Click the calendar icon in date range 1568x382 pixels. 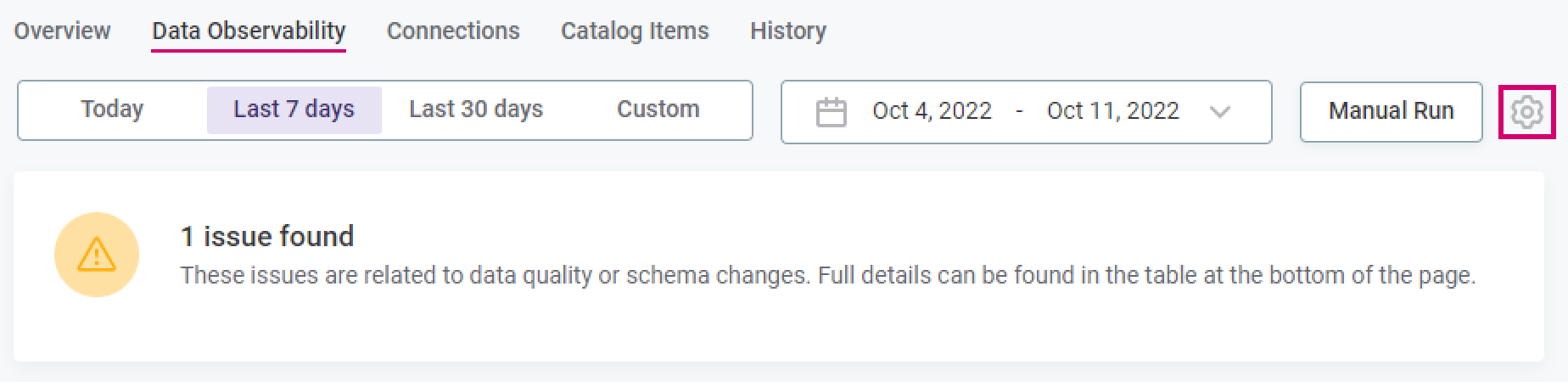[831, 112]
